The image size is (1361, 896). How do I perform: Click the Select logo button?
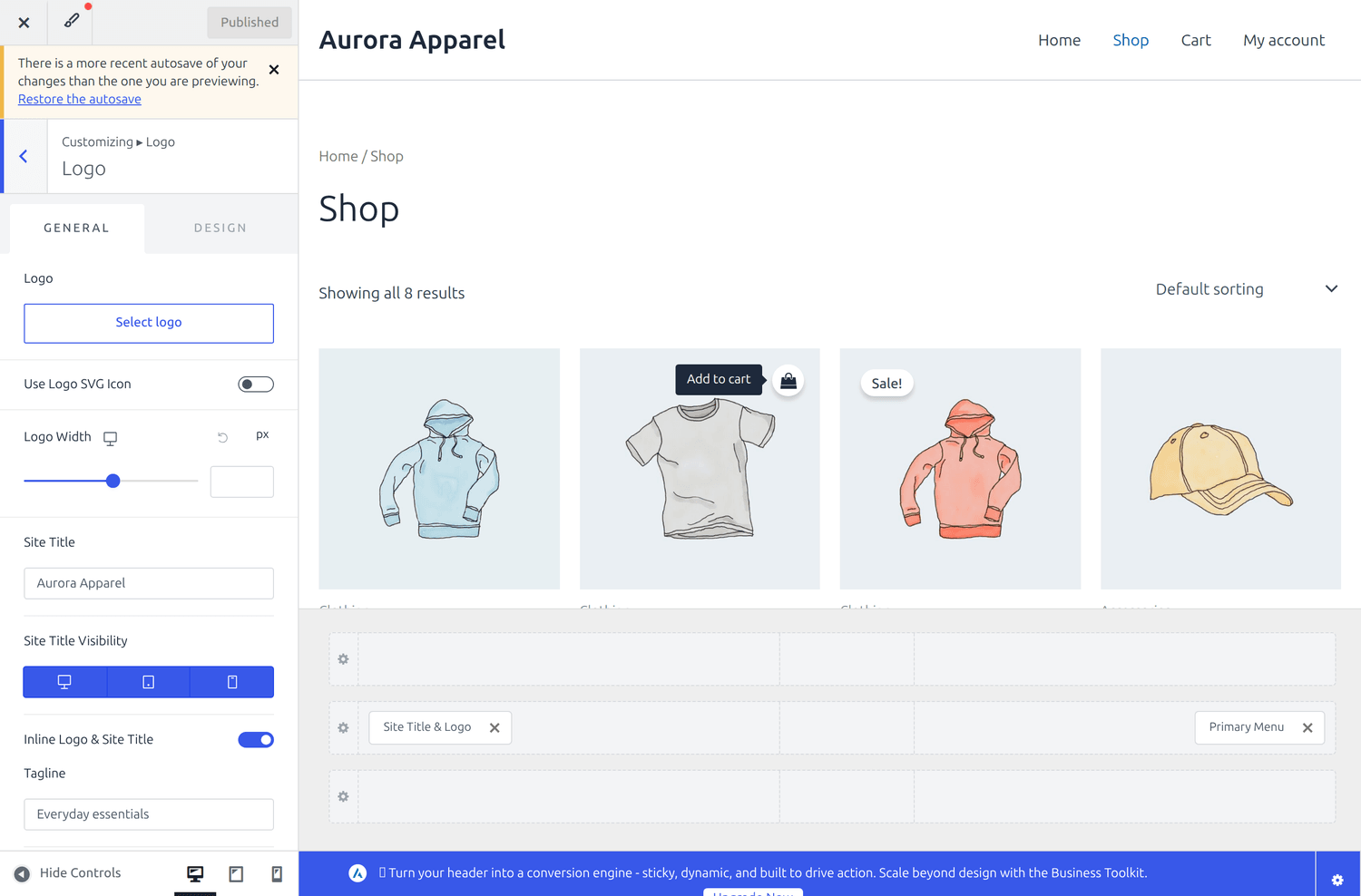(149, 323)
